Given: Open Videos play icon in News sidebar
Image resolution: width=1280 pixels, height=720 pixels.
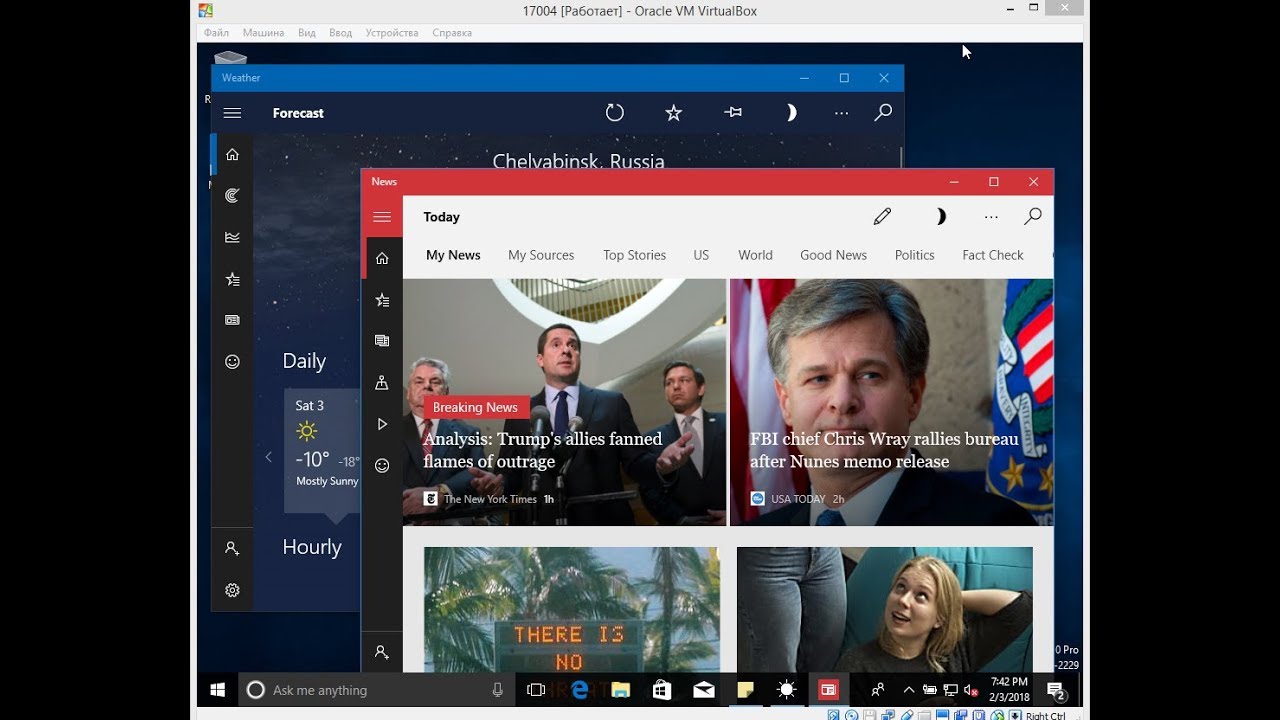Looking at the screenshot, I should [x=382, y=424].
